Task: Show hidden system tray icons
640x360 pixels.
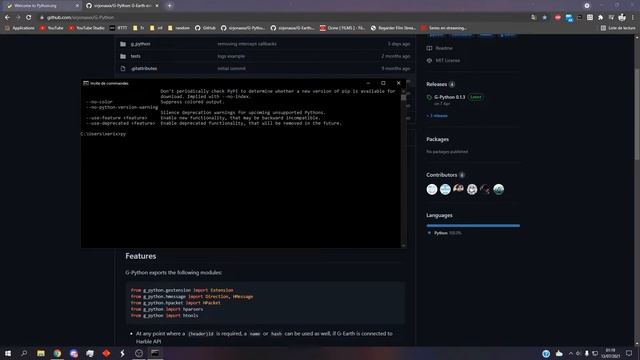Action: point(571,353)
